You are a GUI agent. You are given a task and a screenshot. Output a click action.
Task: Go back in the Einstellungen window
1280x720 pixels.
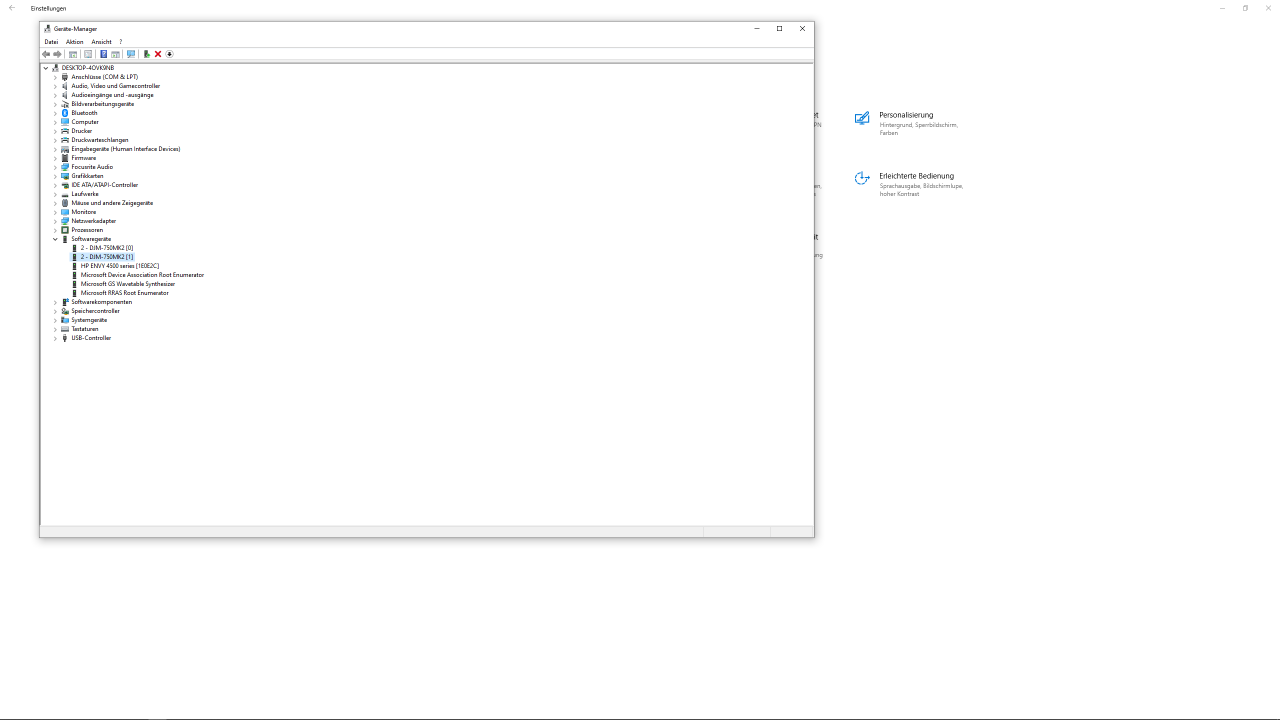click(12, 8)
